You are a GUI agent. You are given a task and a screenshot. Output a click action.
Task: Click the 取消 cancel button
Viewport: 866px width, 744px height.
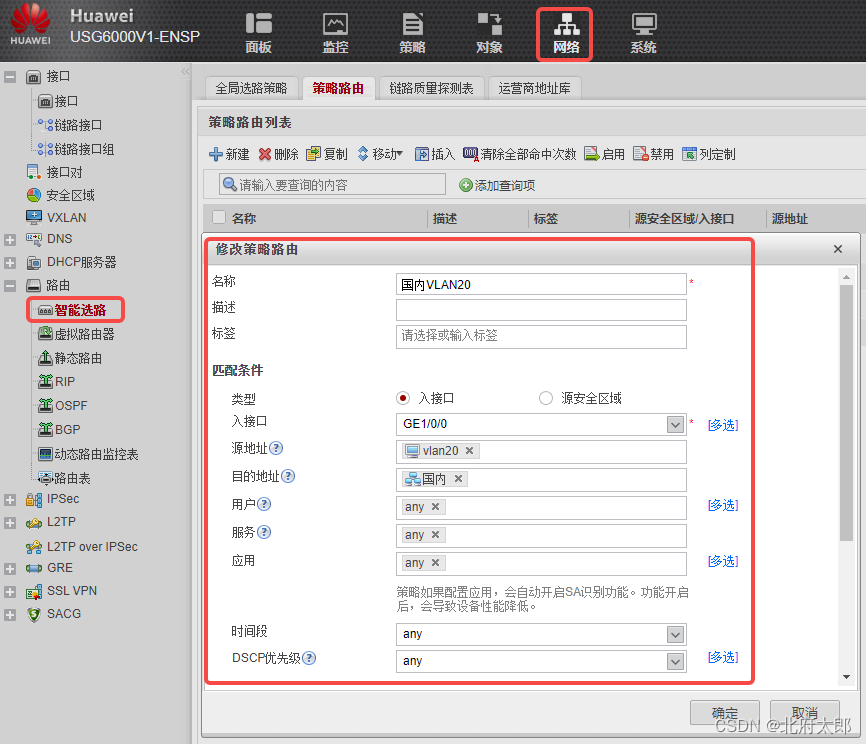[805, 713]
